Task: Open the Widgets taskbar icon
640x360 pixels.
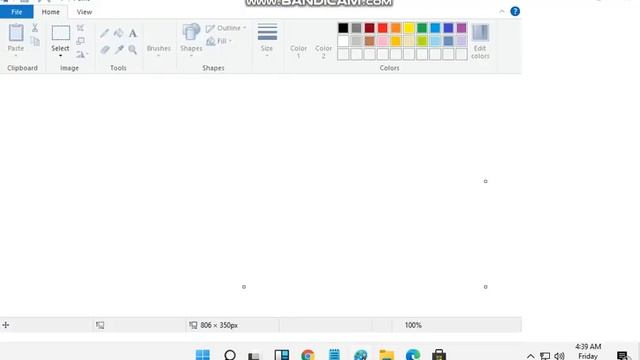Action: pos(282,355)
